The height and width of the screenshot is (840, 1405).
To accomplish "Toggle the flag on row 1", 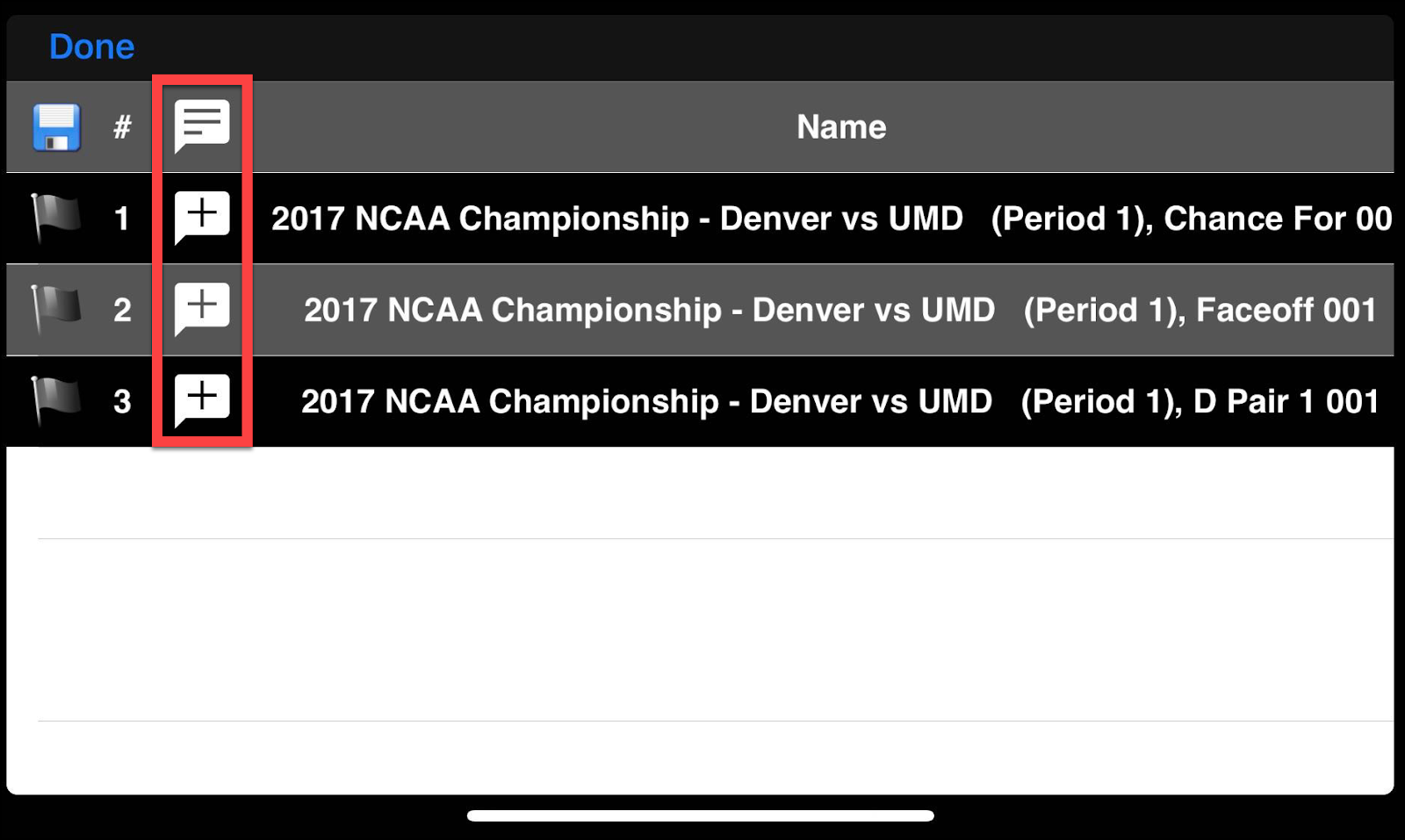I will tap(56, 218).
